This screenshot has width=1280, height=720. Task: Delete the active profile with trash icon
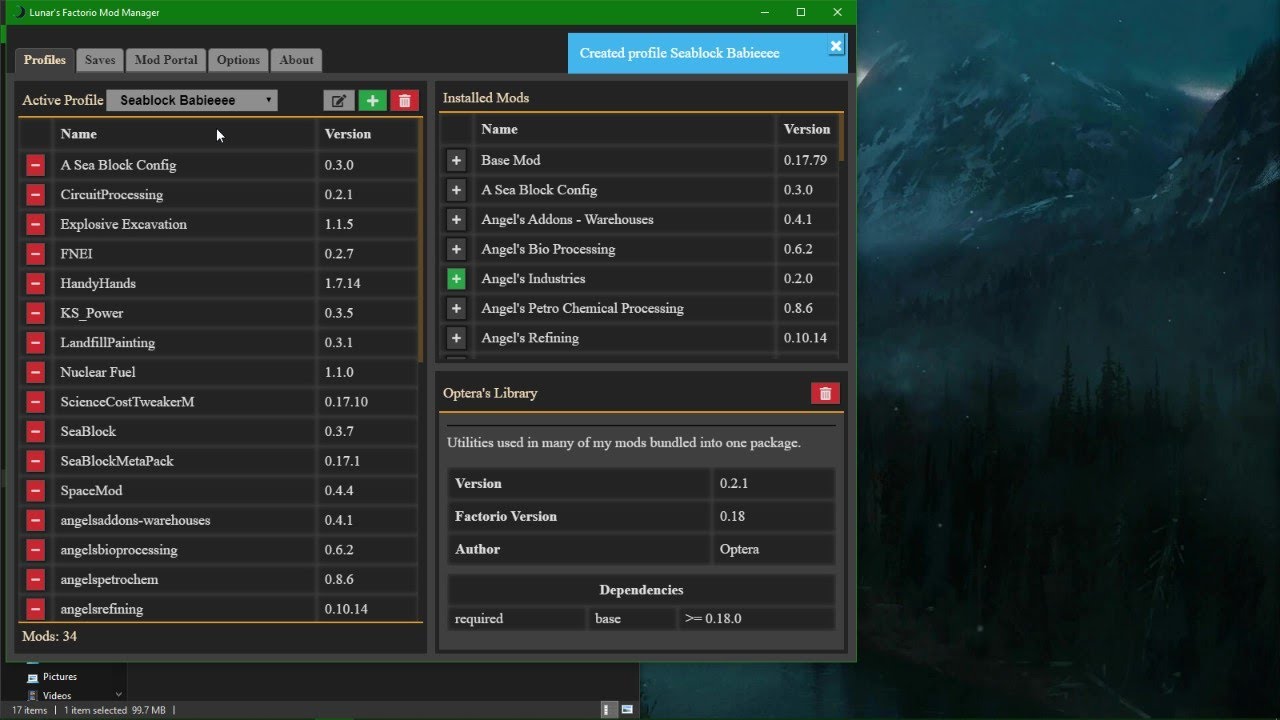tap(404, 100)
